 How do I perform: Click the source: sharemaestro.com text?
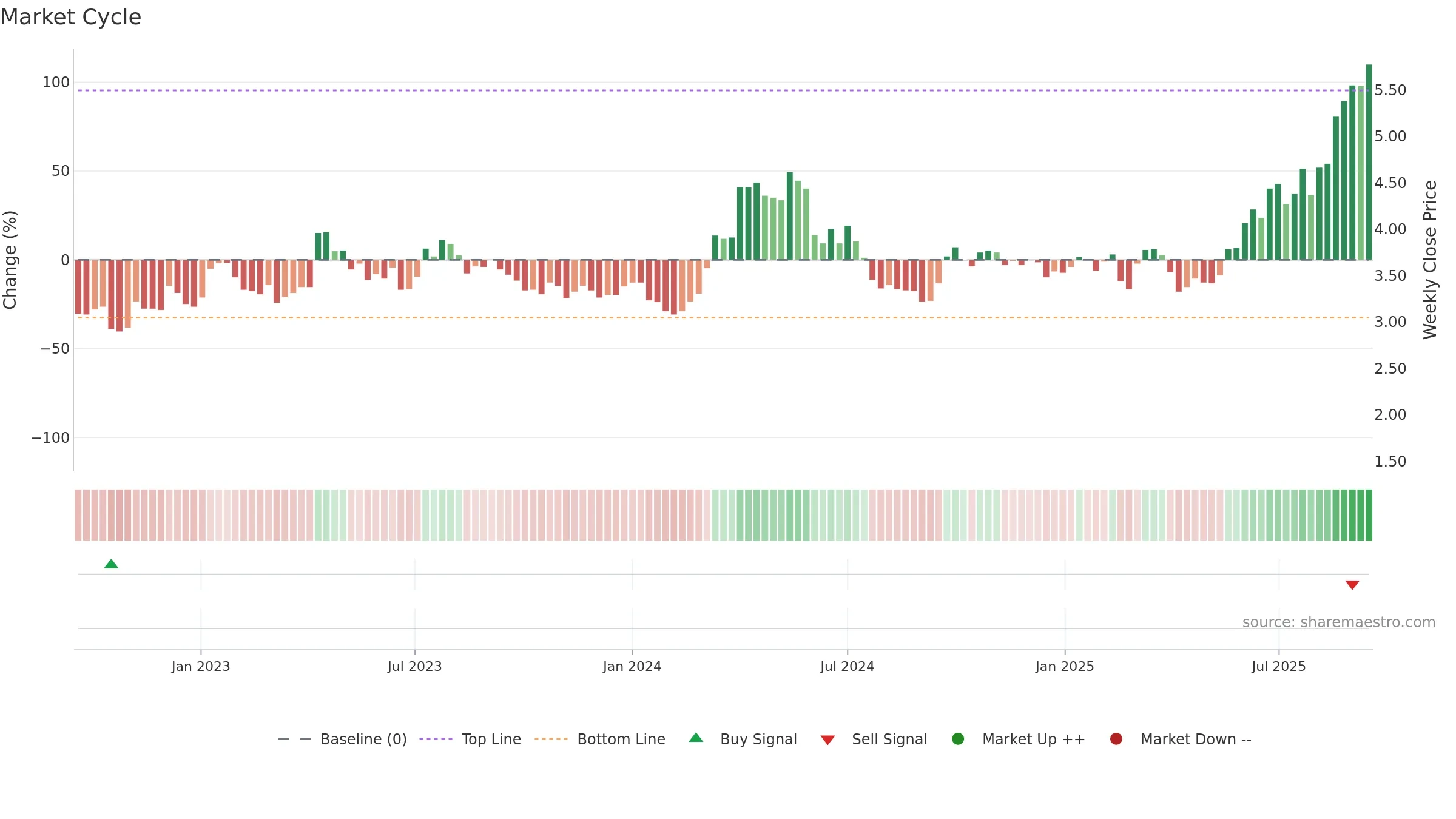pos(1339,622)
